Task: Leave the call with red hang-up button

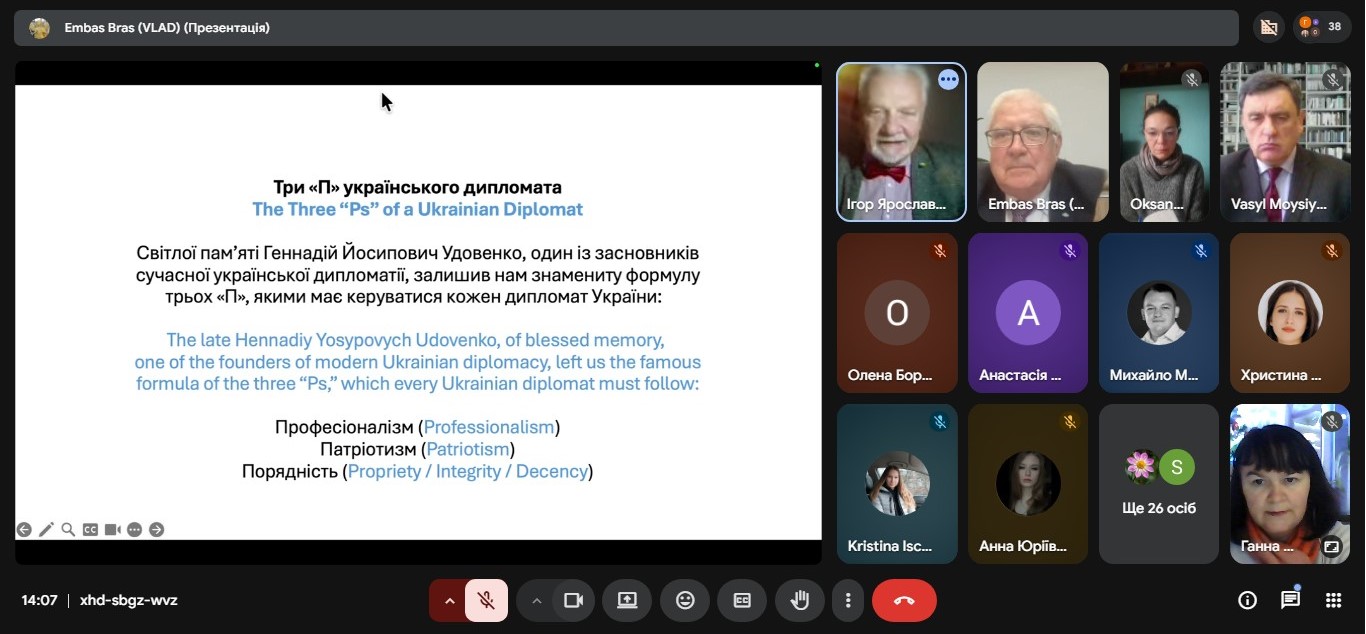Action: (x=904, y=600)
